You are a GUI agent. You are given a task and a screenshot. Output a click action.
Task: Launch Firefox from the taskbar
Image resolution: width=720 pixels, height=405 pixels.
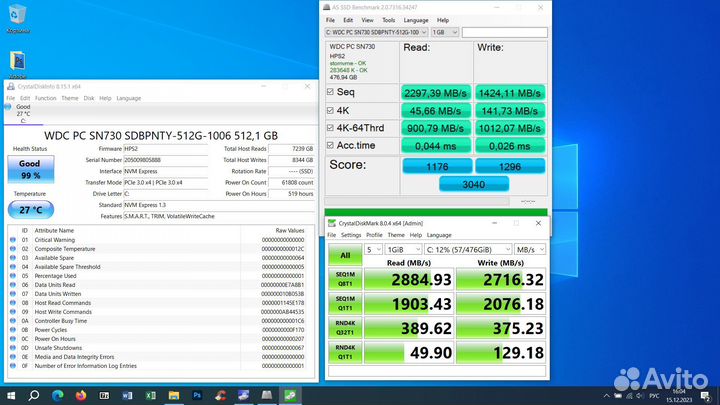pyautogui.click(x=81, y=395)
